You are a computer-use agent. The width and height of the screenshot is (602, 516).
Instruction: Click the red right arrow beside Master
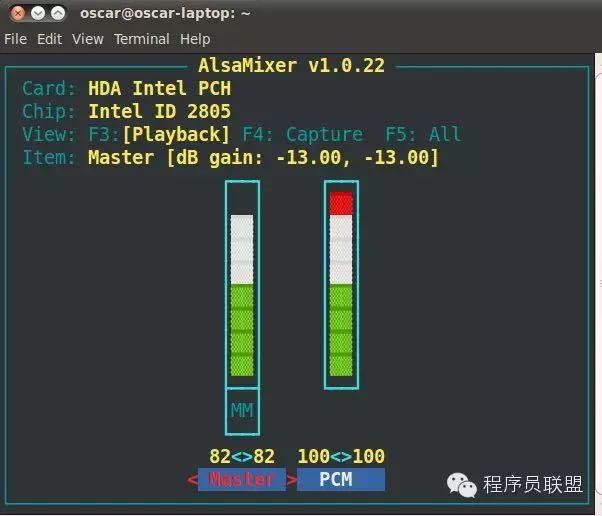click(291, 480)
